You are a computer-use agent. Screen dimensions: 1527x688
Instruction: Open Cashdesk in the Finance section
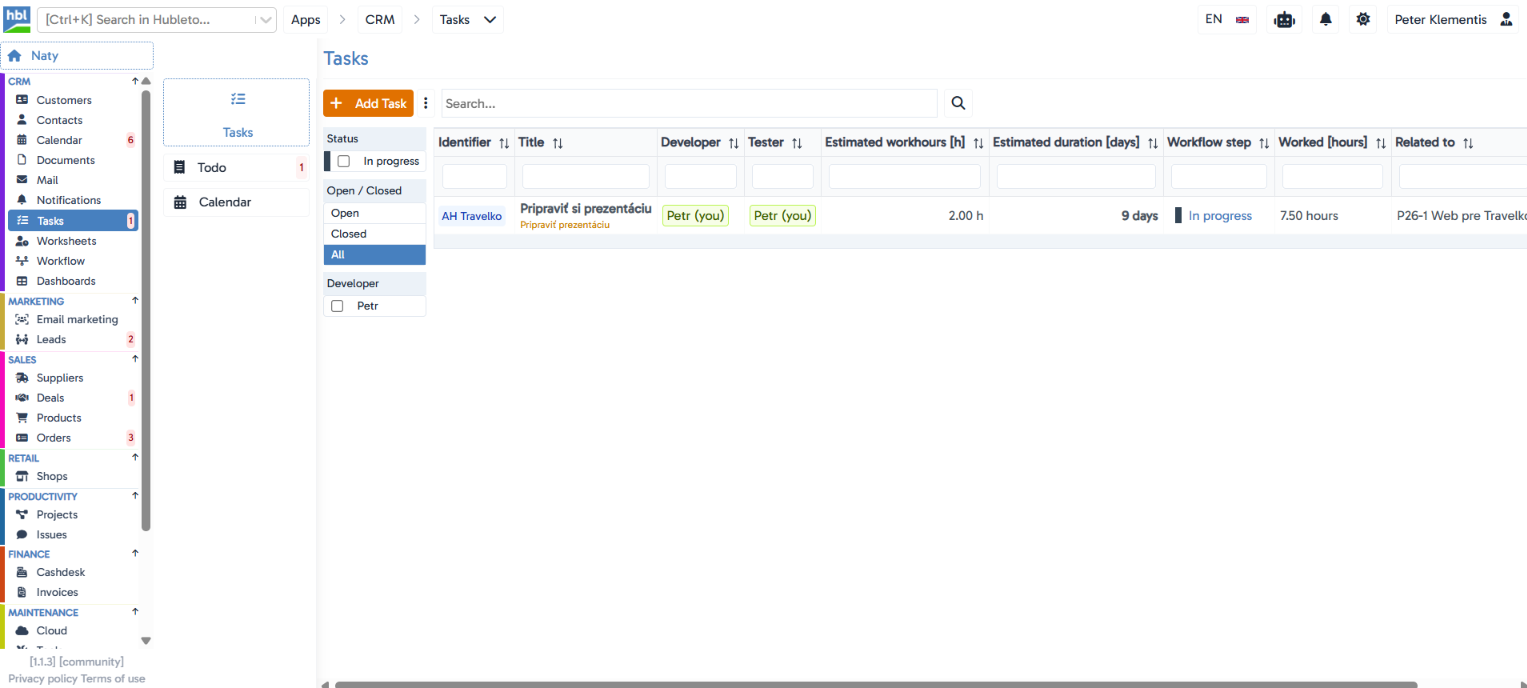[61, 572]
